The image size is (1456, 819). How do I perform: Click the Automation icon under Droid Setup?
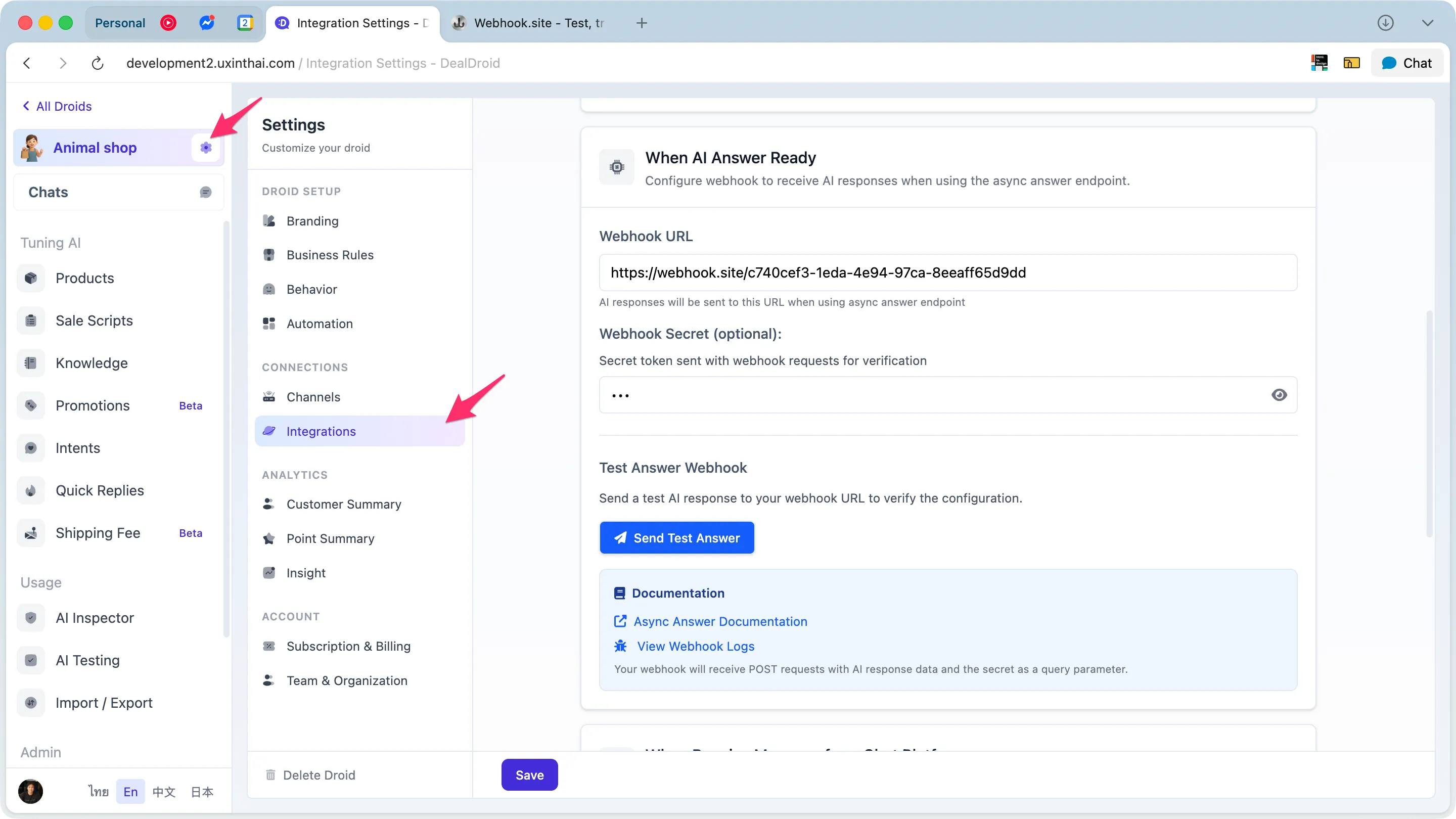point(269,324)
